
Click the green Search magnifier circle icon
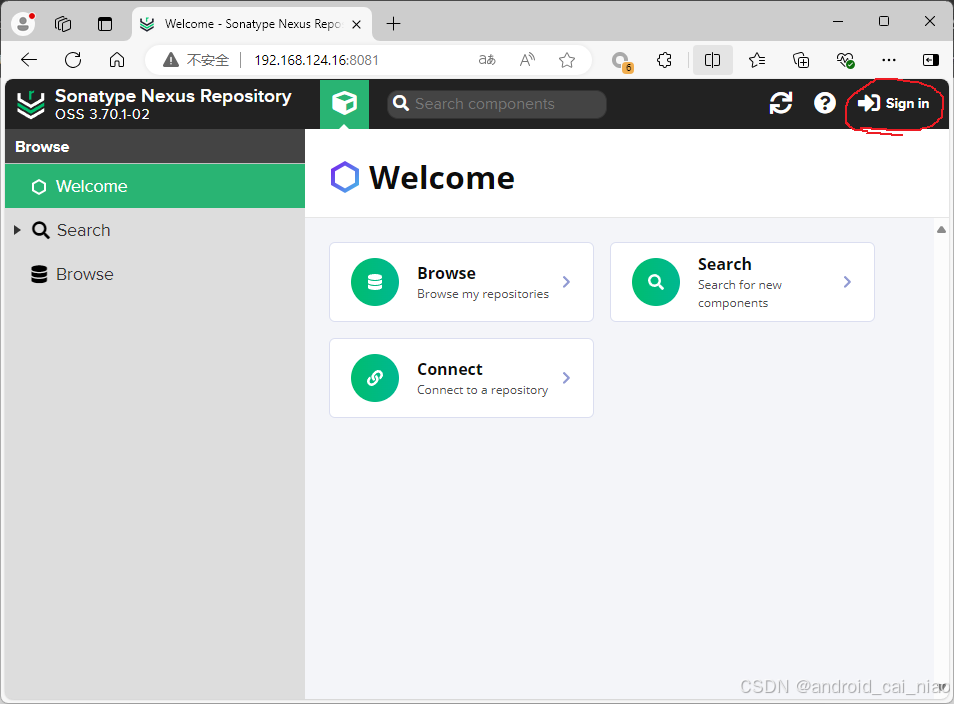656,282
